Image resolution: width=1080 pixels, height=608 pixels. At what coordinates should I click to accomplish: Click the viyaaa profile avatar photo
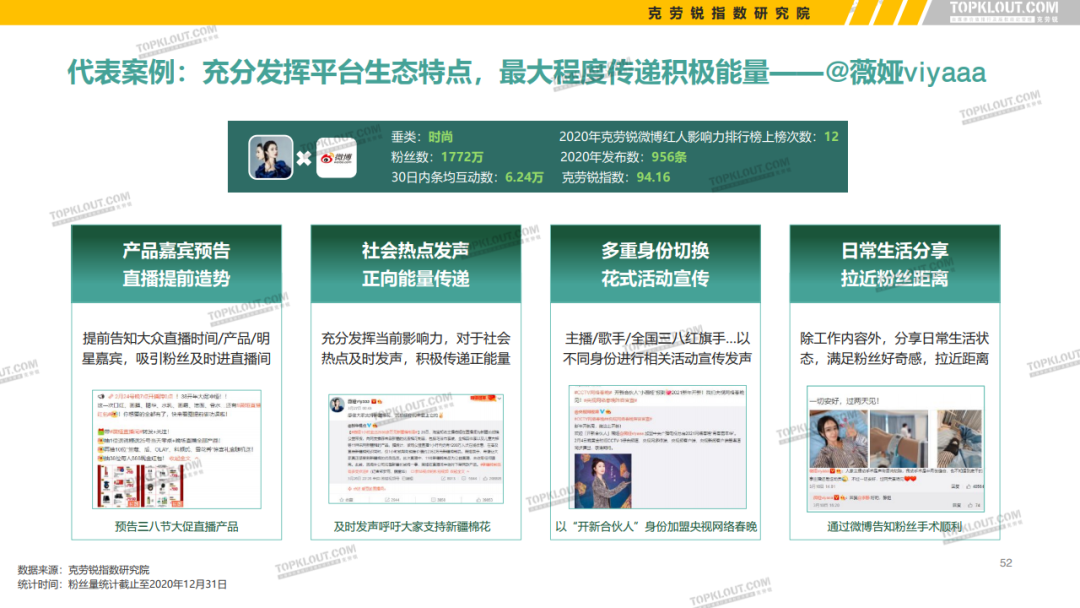point(270,157)
